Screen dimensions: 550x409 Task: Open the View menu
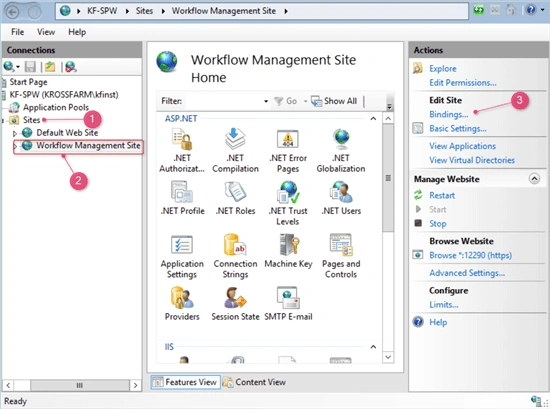(x=46, y=32)
